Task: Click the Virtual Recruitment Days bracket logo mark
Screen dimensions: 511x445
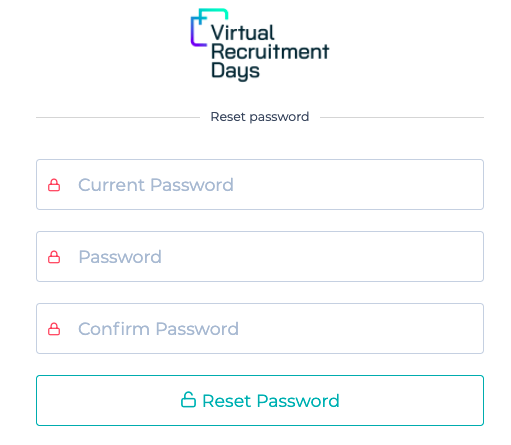Action: (209, 27)
